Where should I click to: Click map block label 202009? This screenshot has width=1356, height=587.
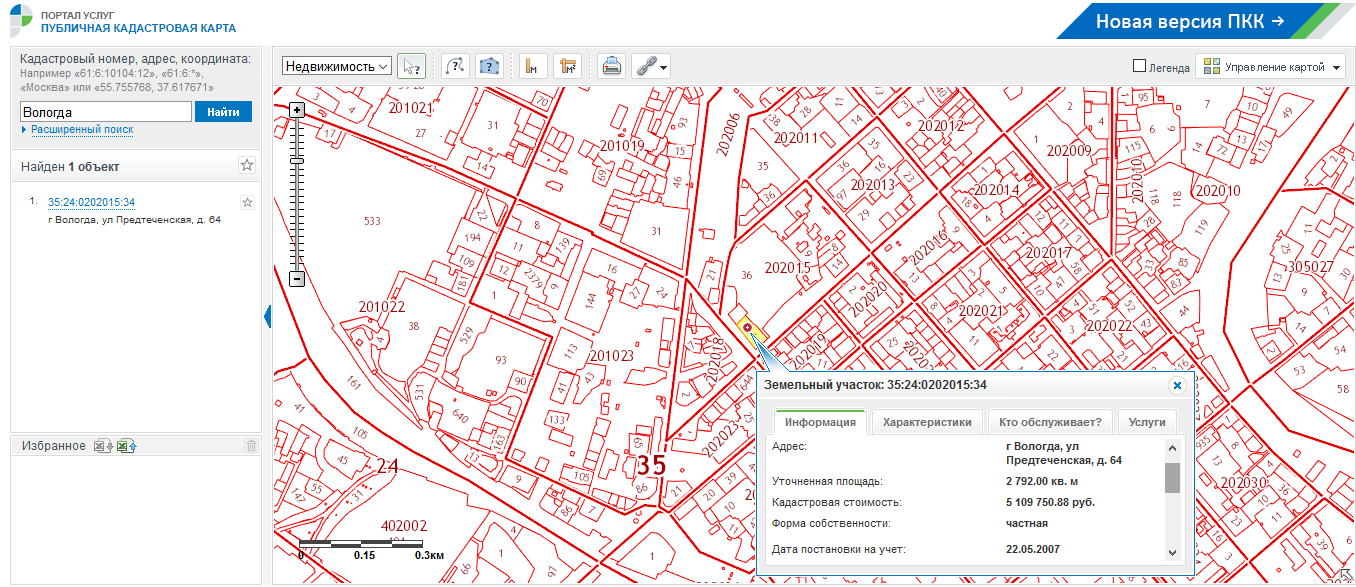pos(1069,151)
